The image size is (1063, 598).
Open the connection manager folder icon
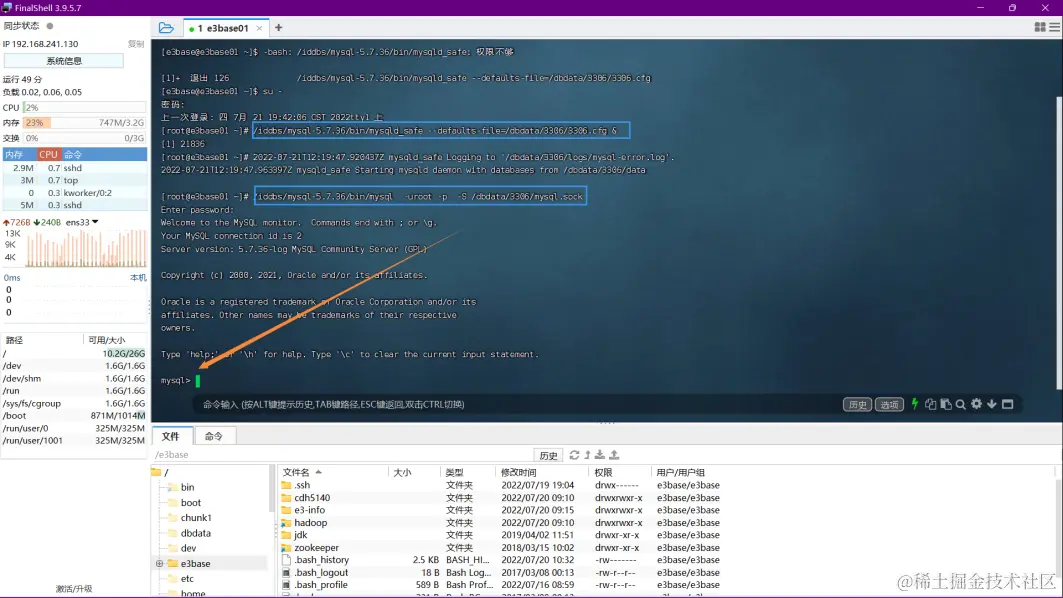[166, 28]
